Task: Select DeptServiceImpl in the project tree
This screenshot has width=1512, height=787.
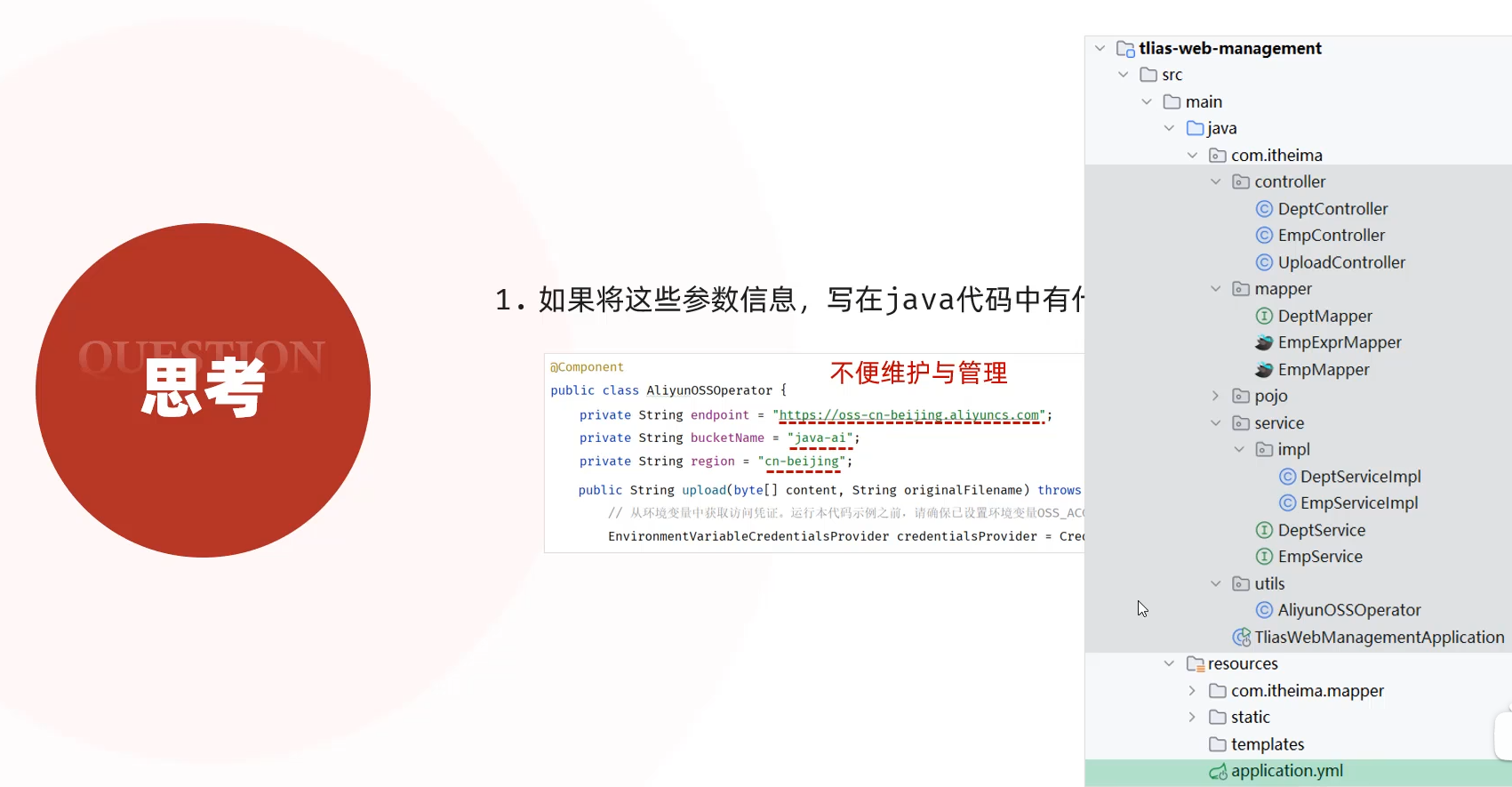Action: (1361, 477)
